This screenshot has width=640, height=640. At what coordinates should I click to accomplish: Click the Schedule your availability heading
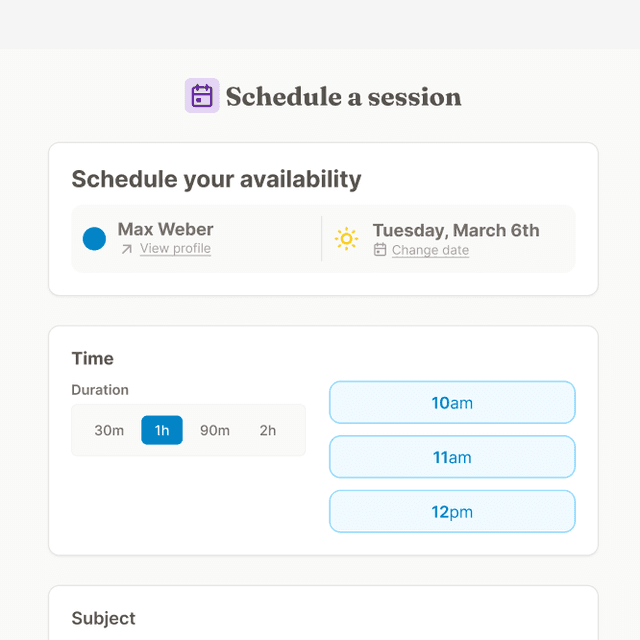pyautogui.click(x=216, y=180)
